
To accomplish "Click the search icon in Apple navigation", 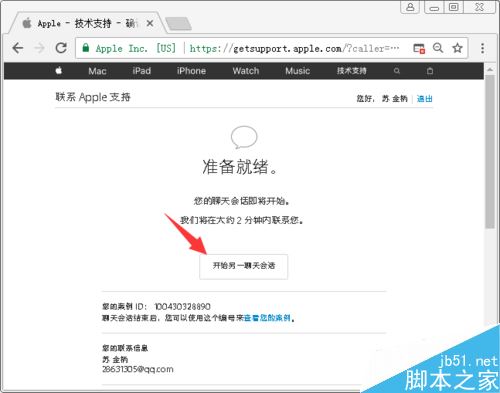I will (397, 71).
